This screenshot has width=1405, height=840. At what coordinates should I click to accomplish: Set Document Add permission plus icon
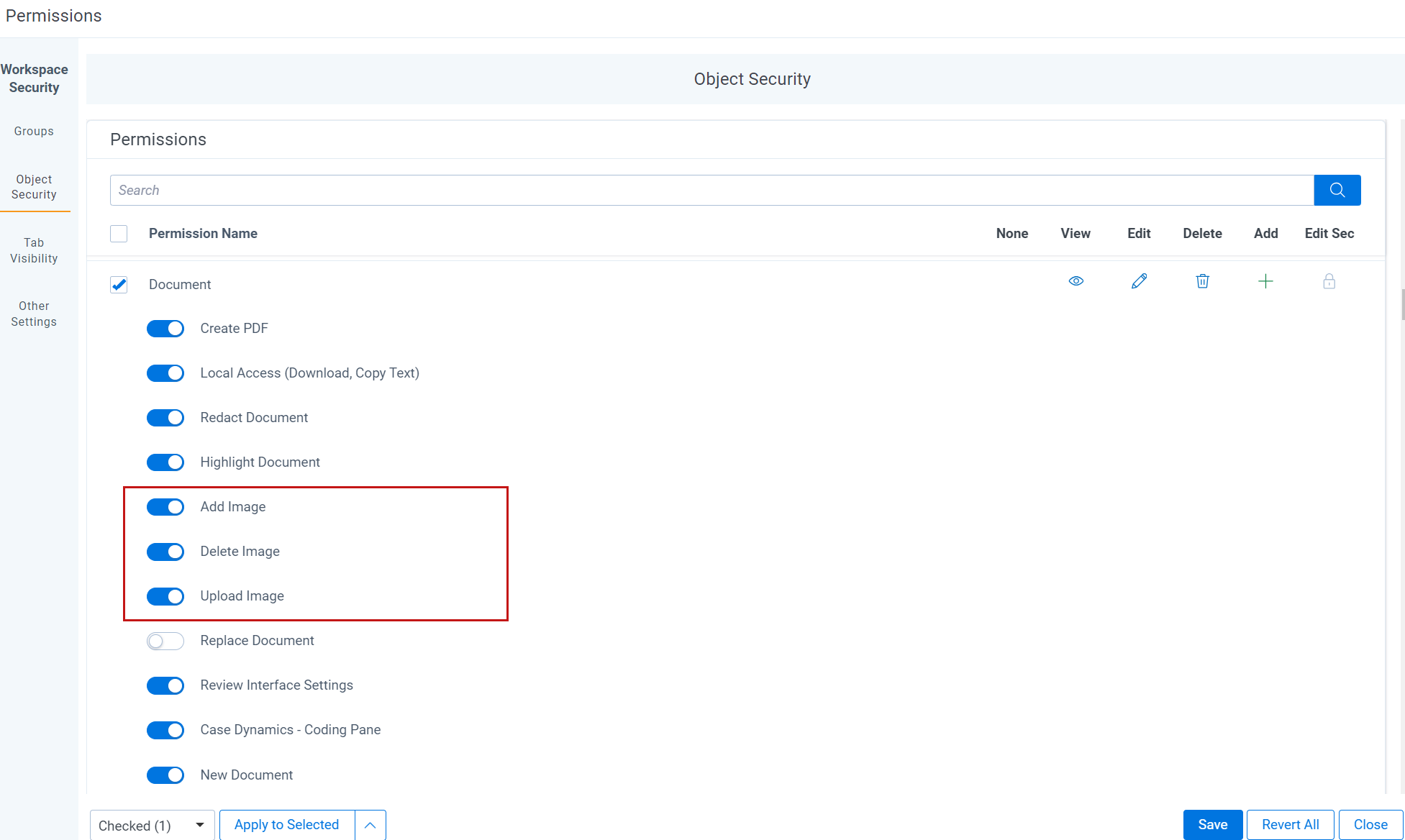tap(1266, 281)
